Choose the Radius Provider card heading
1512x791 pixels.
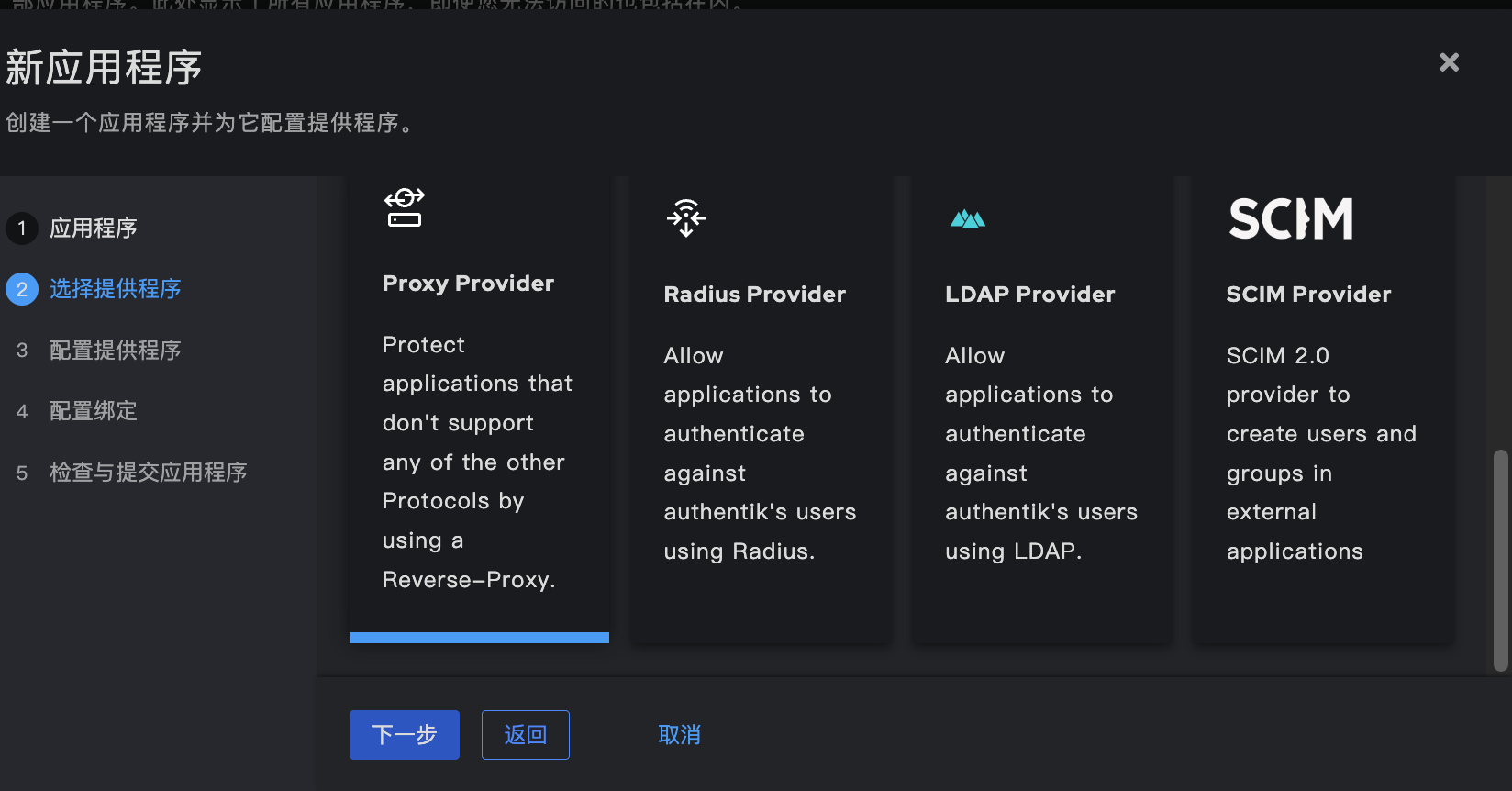tap(754, 295)
